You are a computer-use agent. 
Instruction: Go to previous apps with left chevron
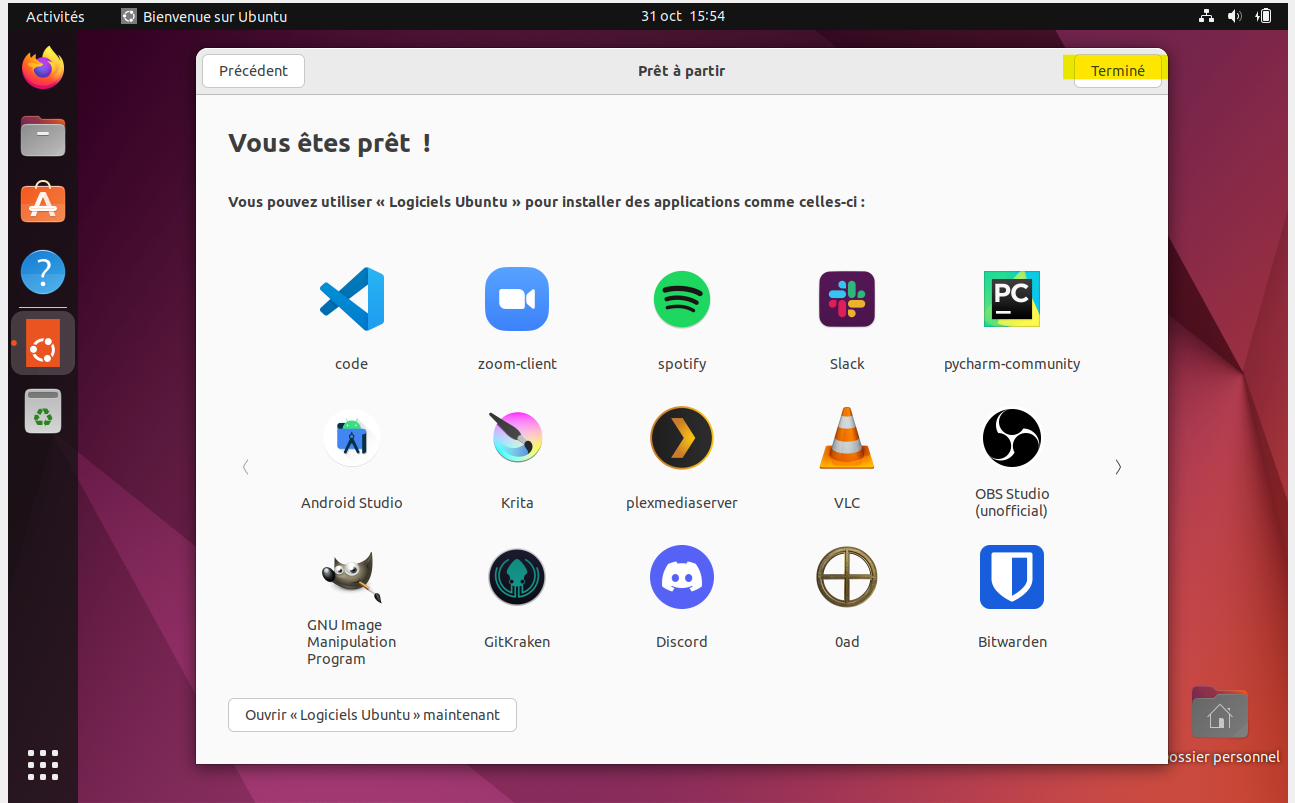pyautogui.click(x=246, y=467)
